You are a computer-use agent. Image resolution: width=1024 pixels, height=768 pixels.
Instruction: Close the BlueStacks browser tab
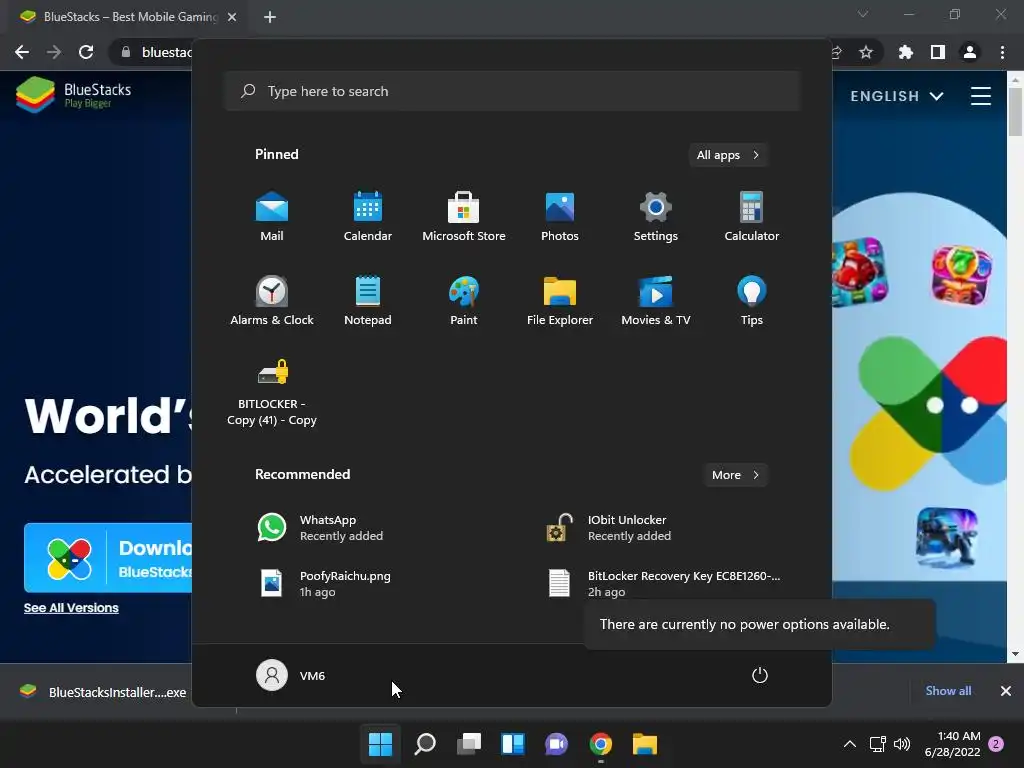232,17
